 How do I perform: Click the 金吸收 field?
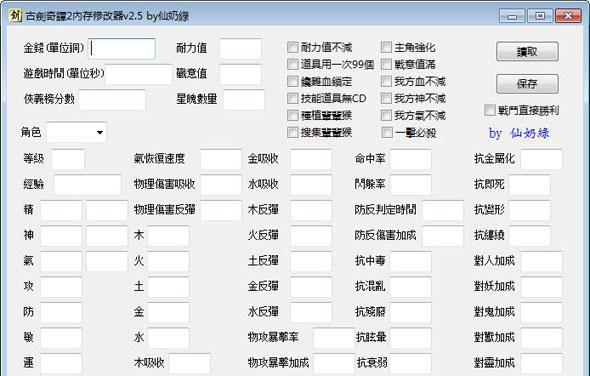click(x=311, y=159)
